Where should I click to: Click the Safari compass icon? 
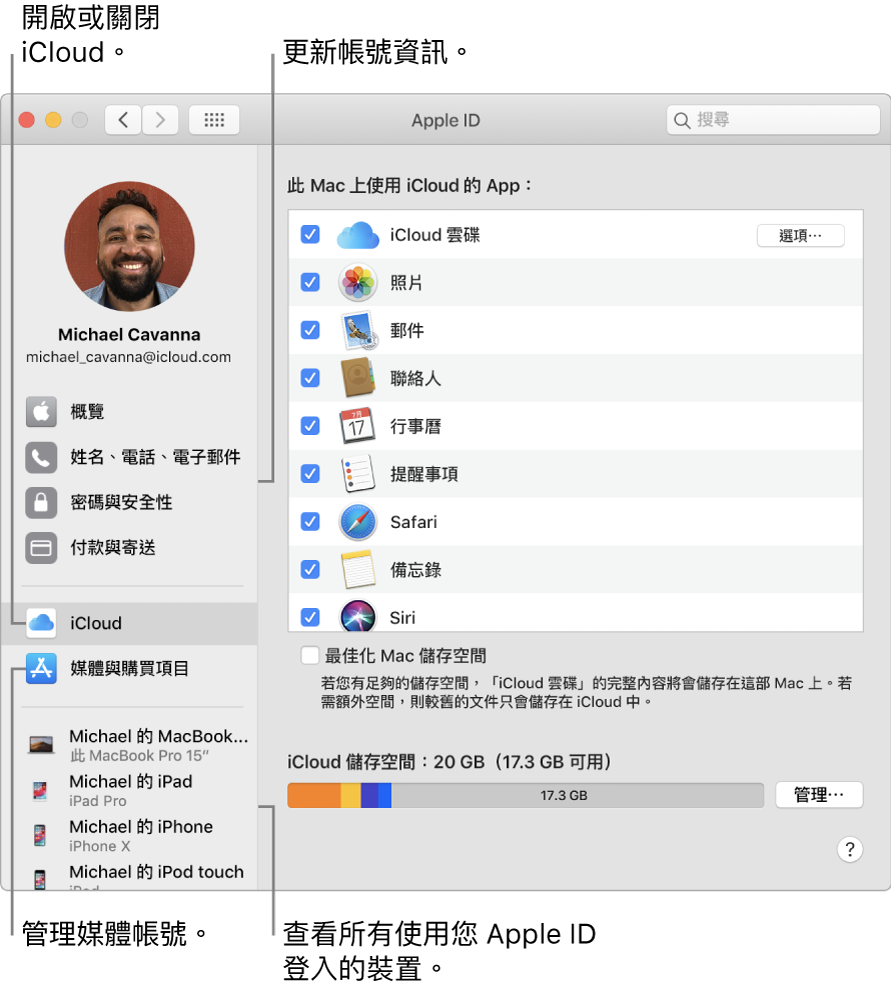coord(358,521)
